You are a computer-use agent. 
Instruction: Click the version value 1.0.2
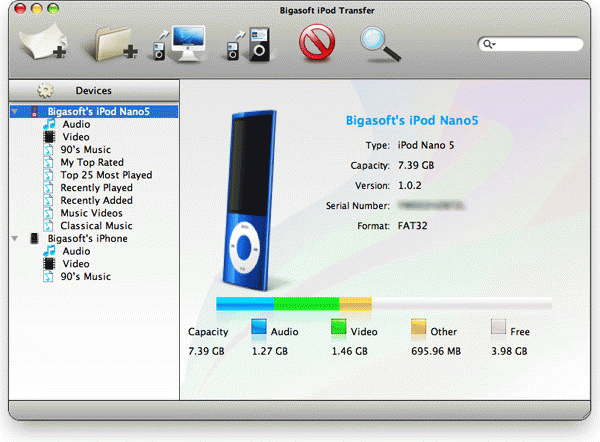coord(410,186)
